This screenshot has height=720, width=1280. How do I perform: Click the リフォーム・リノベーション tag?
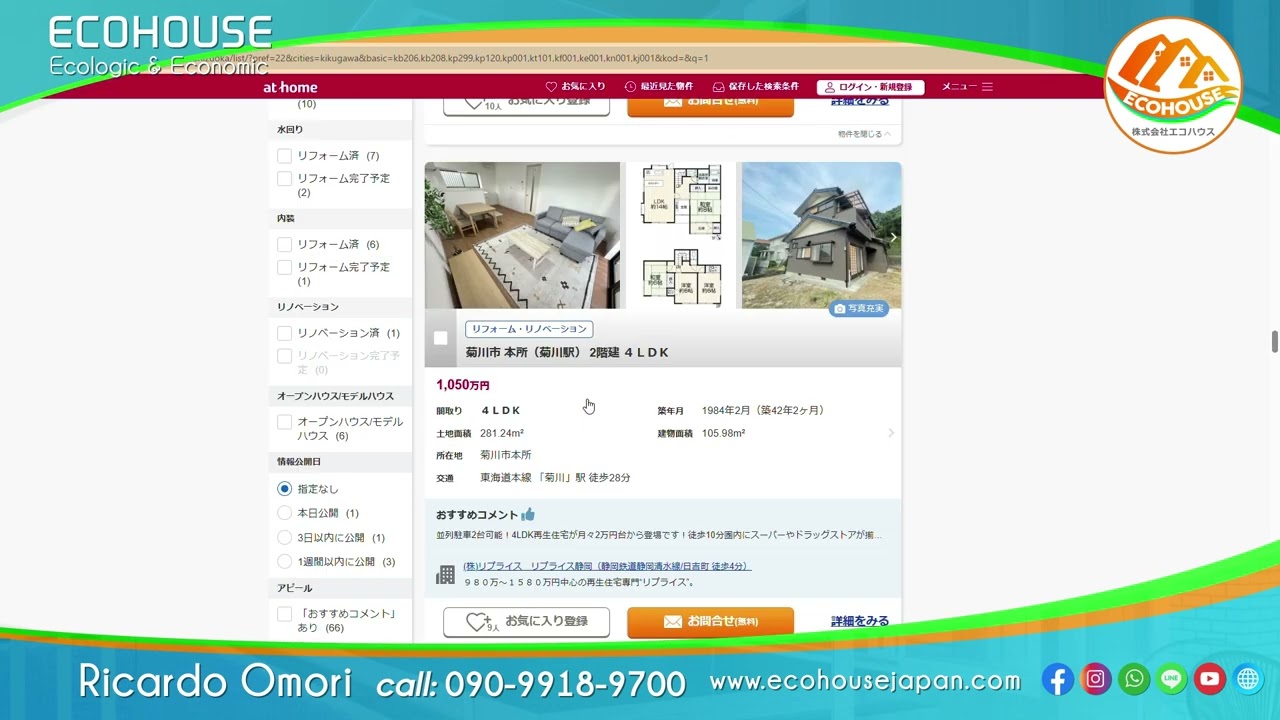pyautogui.click(x=529, y=329)
